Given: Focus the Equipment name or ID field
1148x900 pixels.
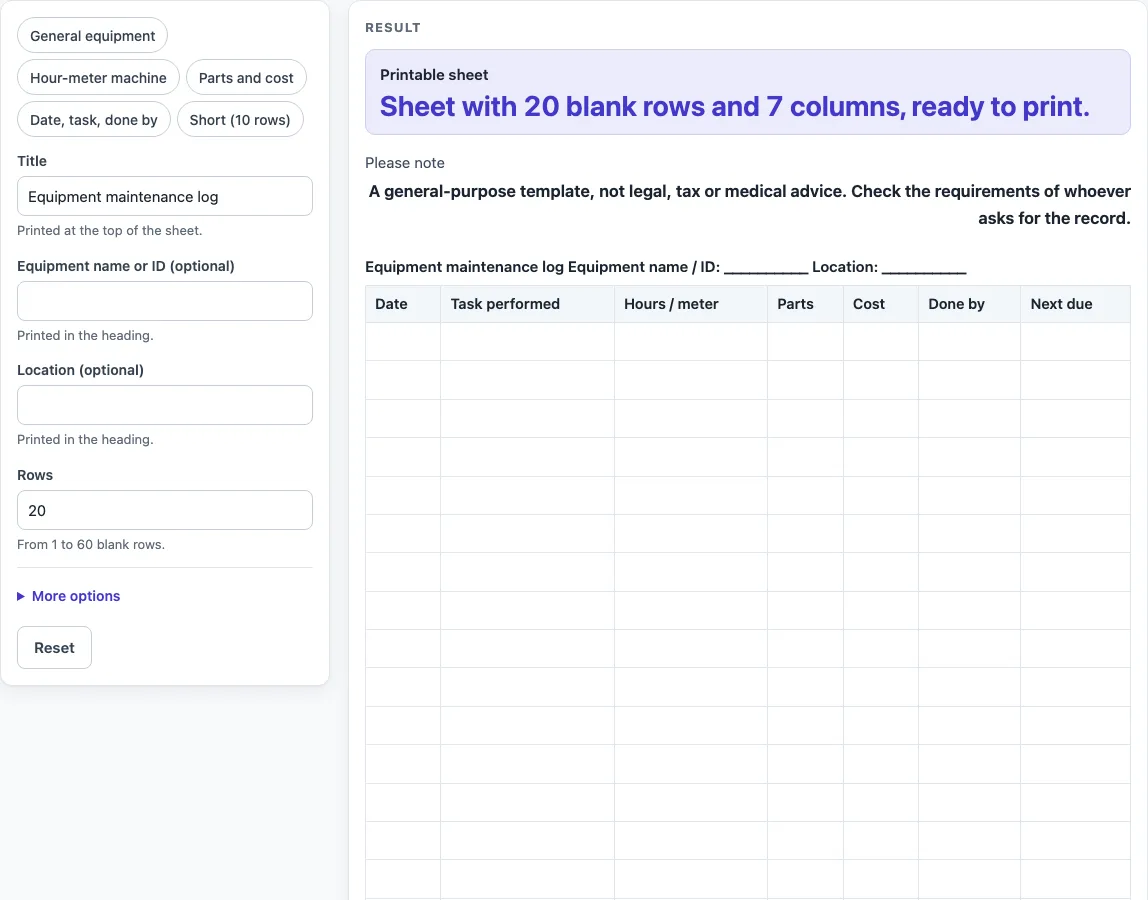Looking at the screenshot, I should 165,301.
